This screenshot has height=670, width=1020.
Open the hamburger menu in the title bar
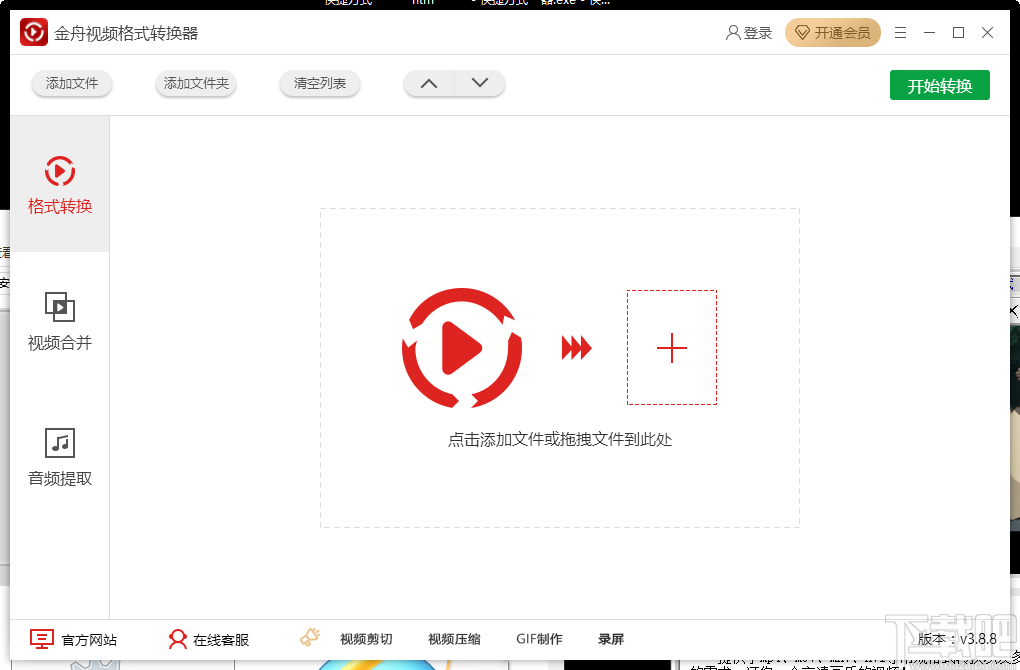coord(899,32)
